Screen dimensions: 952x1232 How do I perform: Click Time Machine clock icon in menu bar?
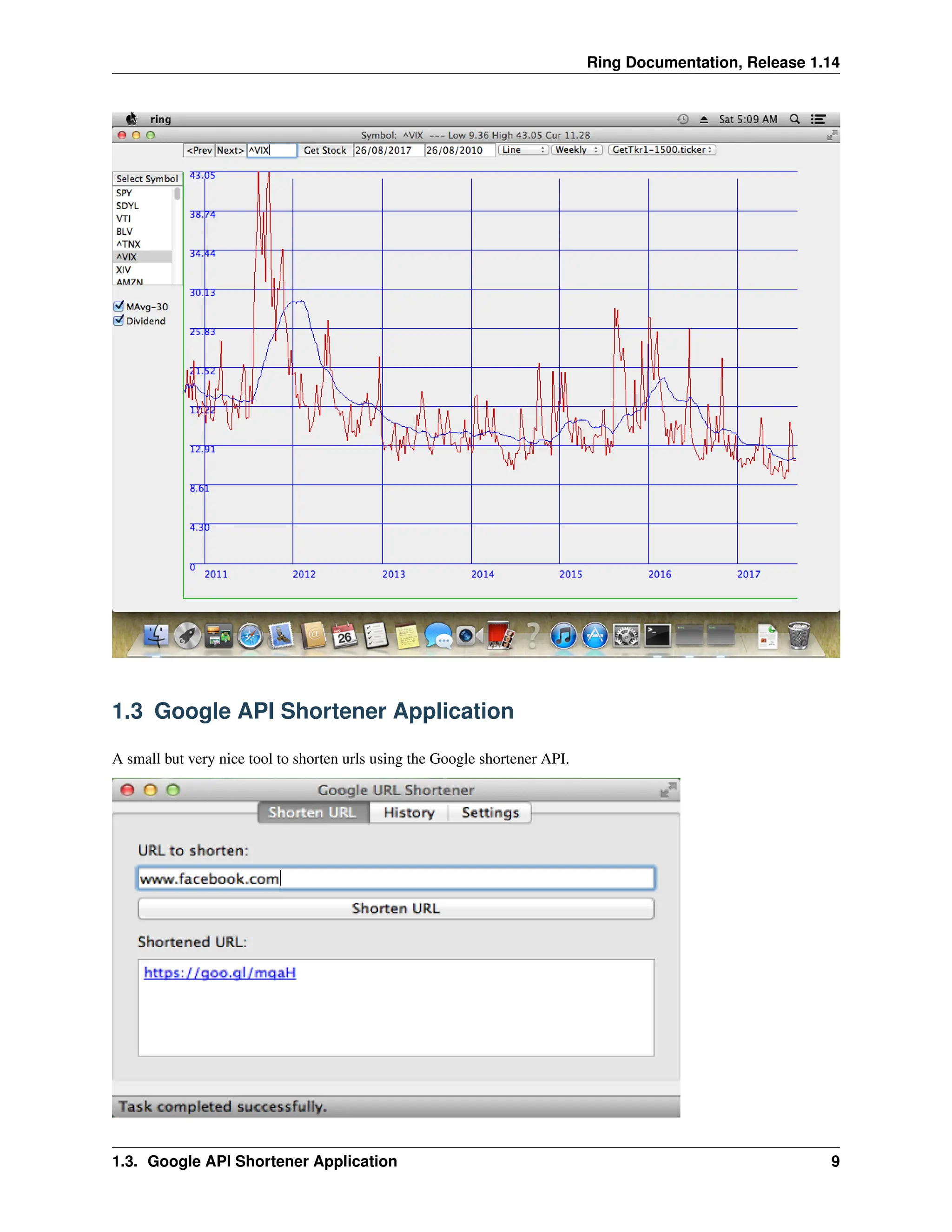683,119
